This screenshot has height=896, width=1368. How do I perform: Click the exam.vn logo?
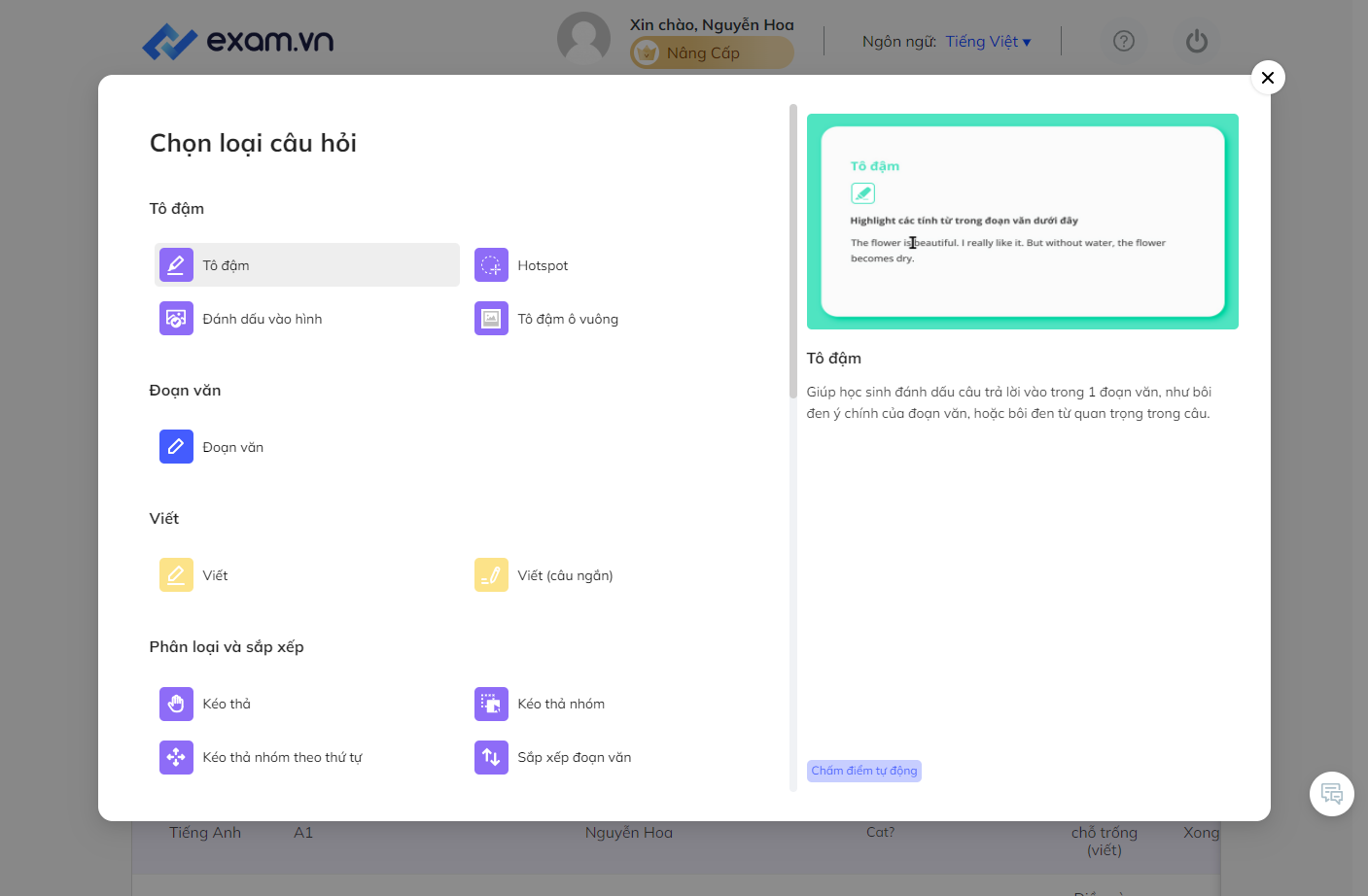238,41
